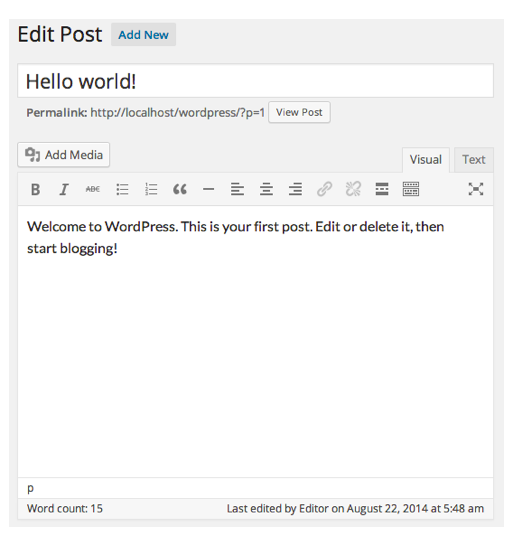Click the Add Media button
524x541 pixels.
[x=63, y=155]
